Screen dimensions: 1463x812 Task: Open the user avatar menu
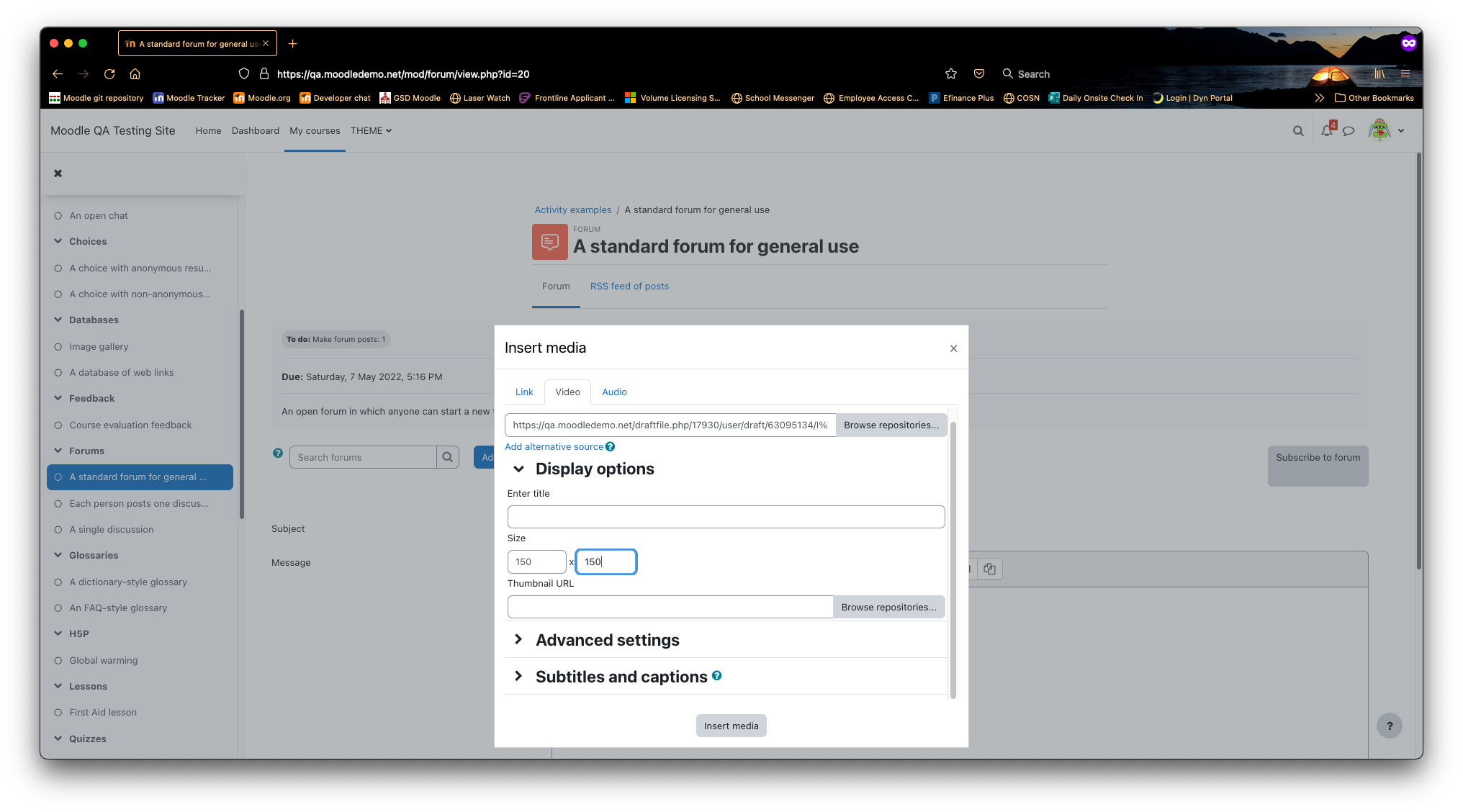1387,131
